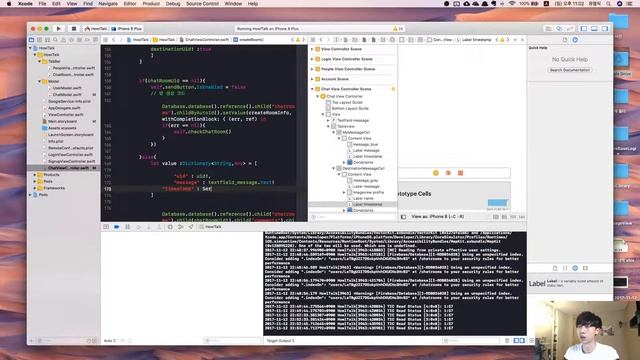Show only the variables view pane toggle
This screenshot has height=360, width=640.
[516, 340]
